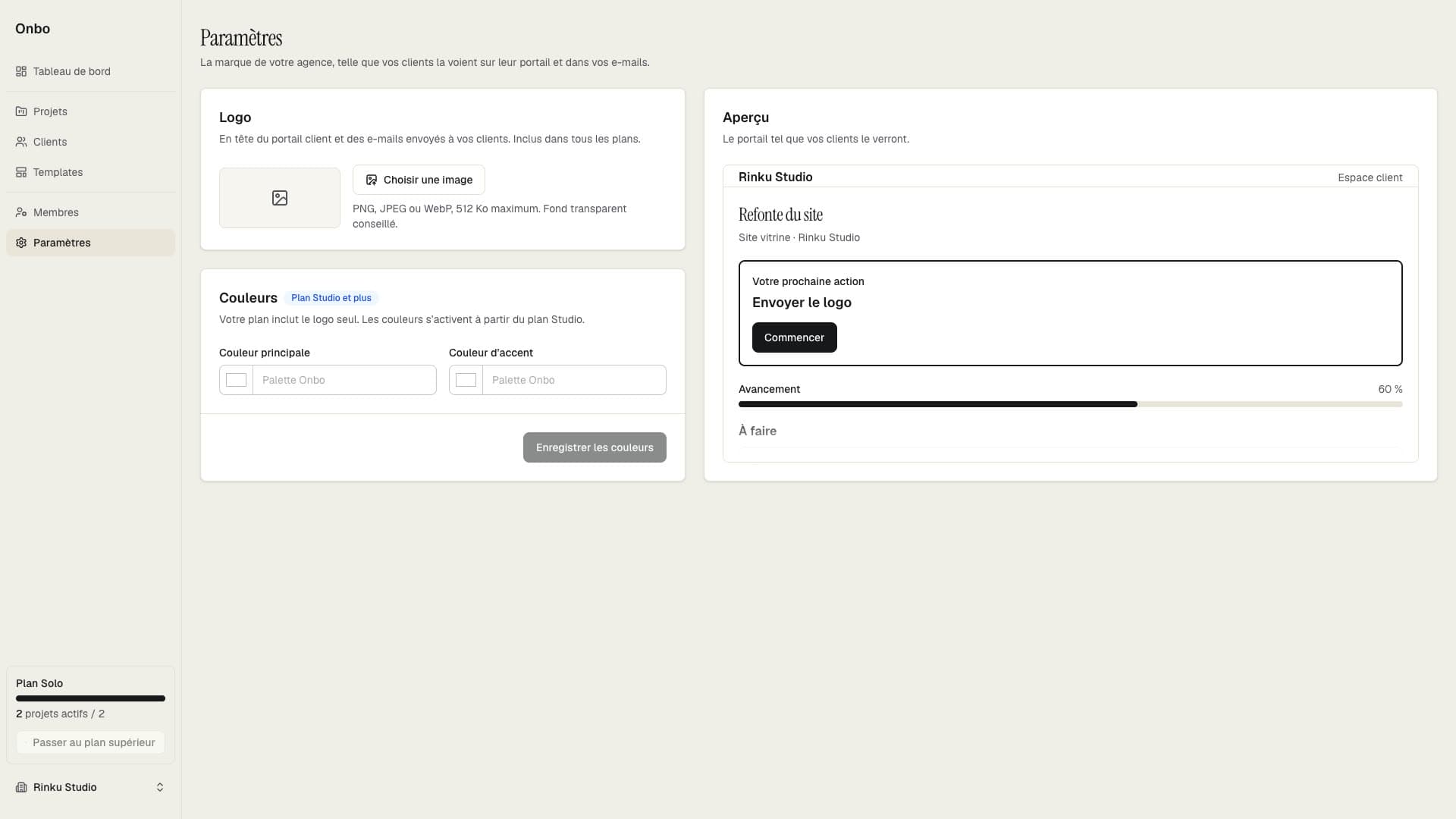Click the Site vitrine · Rinku Studio subtitle

point(799,237)
